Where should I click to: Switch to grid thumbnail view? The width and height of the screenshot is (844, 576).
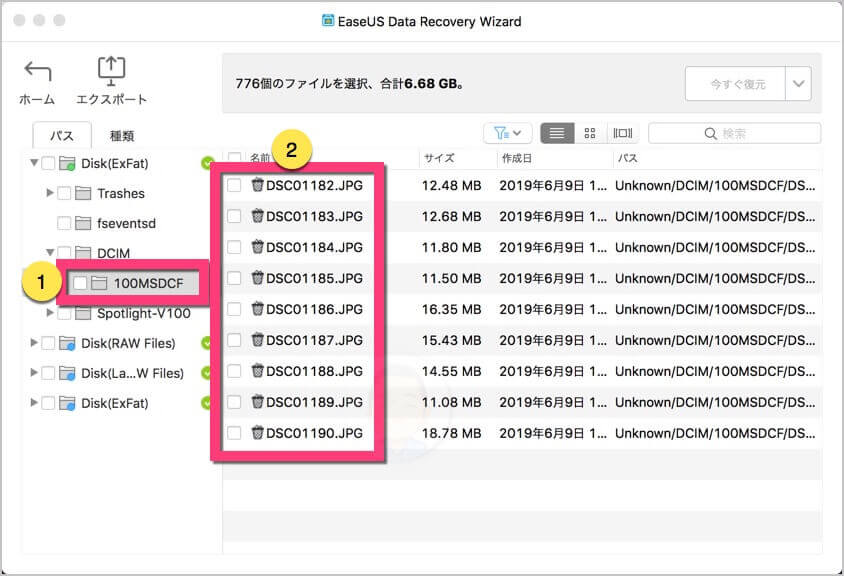[590, 133]
